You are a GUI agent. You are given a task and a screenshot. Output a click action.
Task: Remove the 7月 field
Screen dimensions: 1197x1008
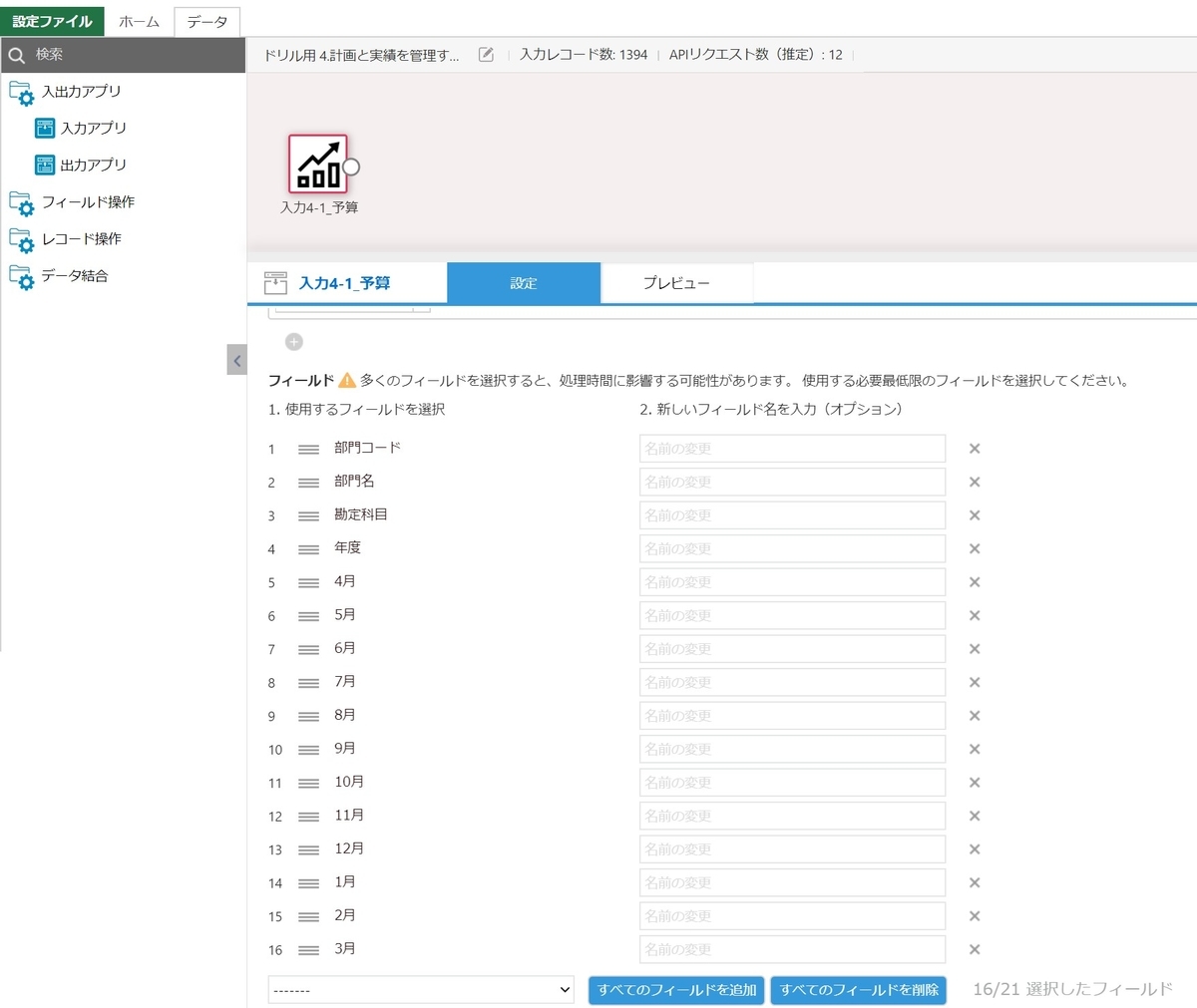(975, 682)
